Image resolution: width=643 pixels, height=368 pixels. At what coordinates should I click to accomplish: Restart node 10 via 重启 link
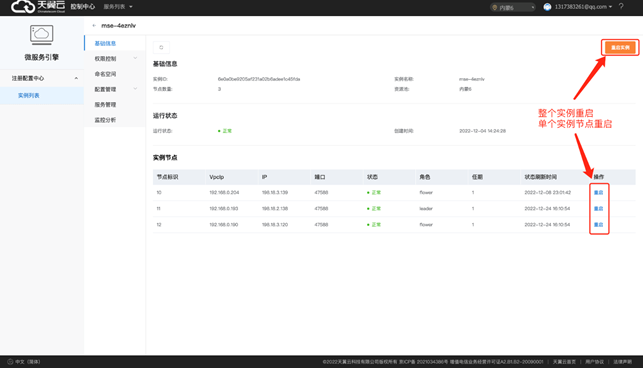[598, 192]
